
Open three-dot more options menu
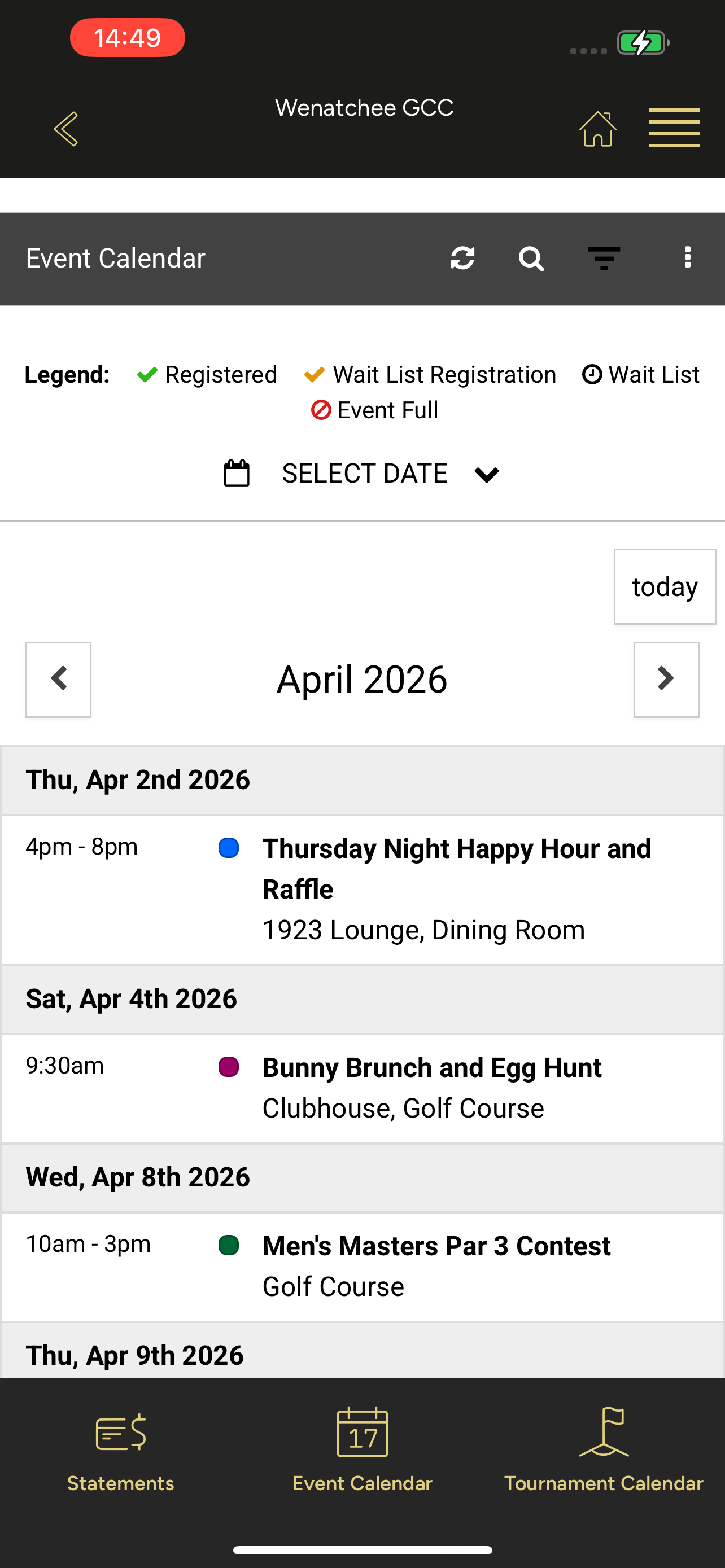click(688, 257)
